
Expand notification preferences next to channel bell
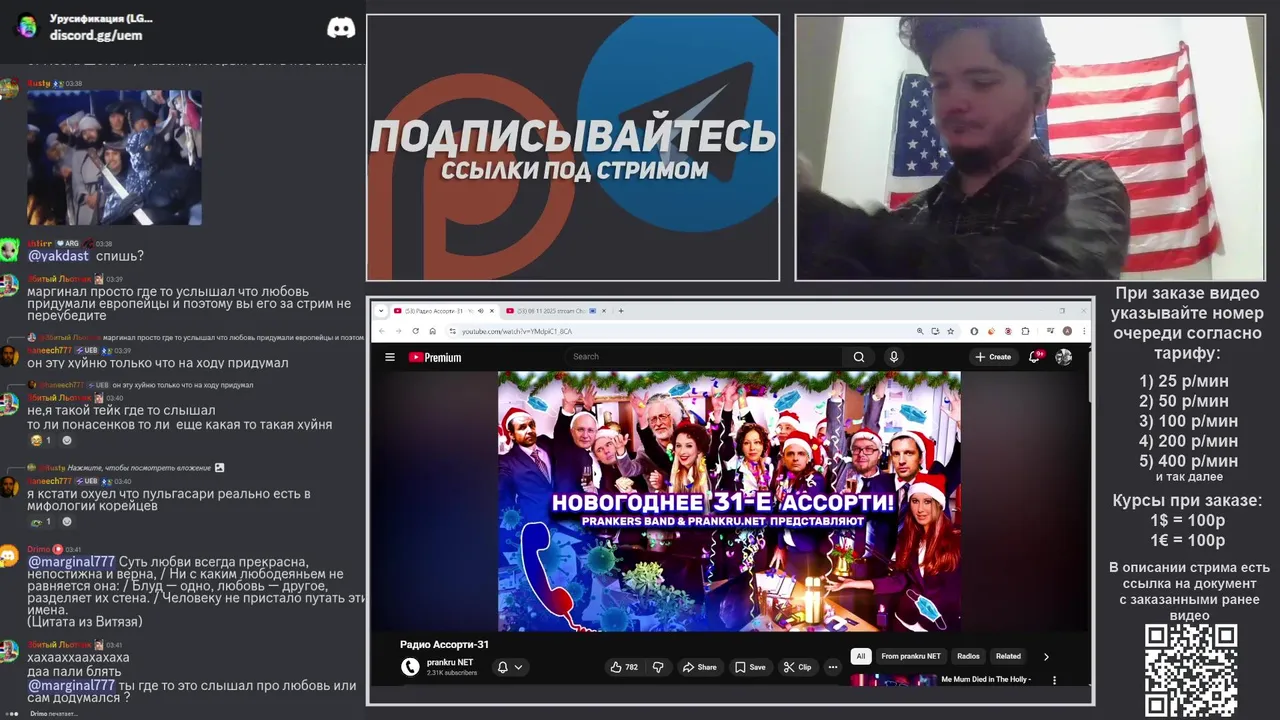[x=518, y=667]
